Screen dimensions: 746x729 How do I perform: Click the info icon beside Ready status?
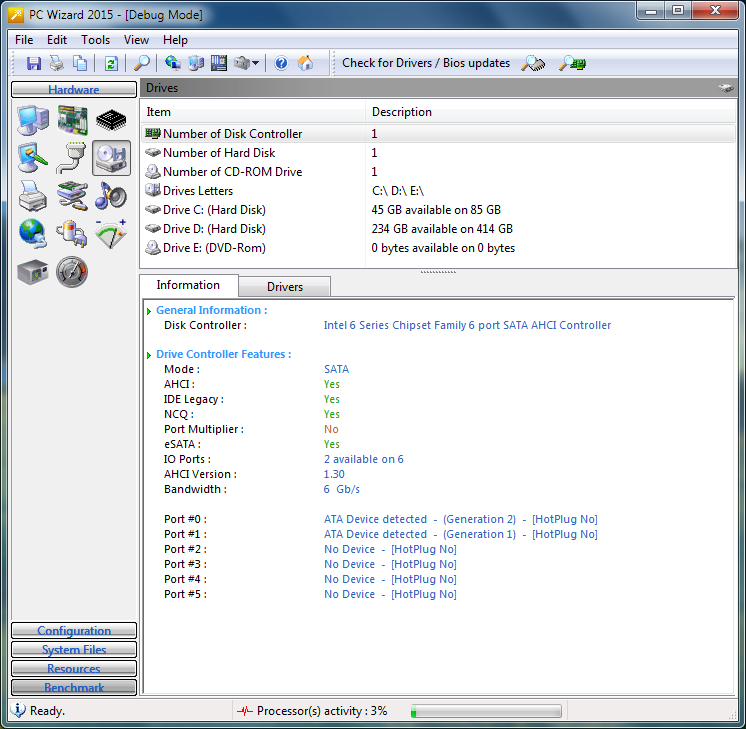pyautogui.click(x=18, y=710)
